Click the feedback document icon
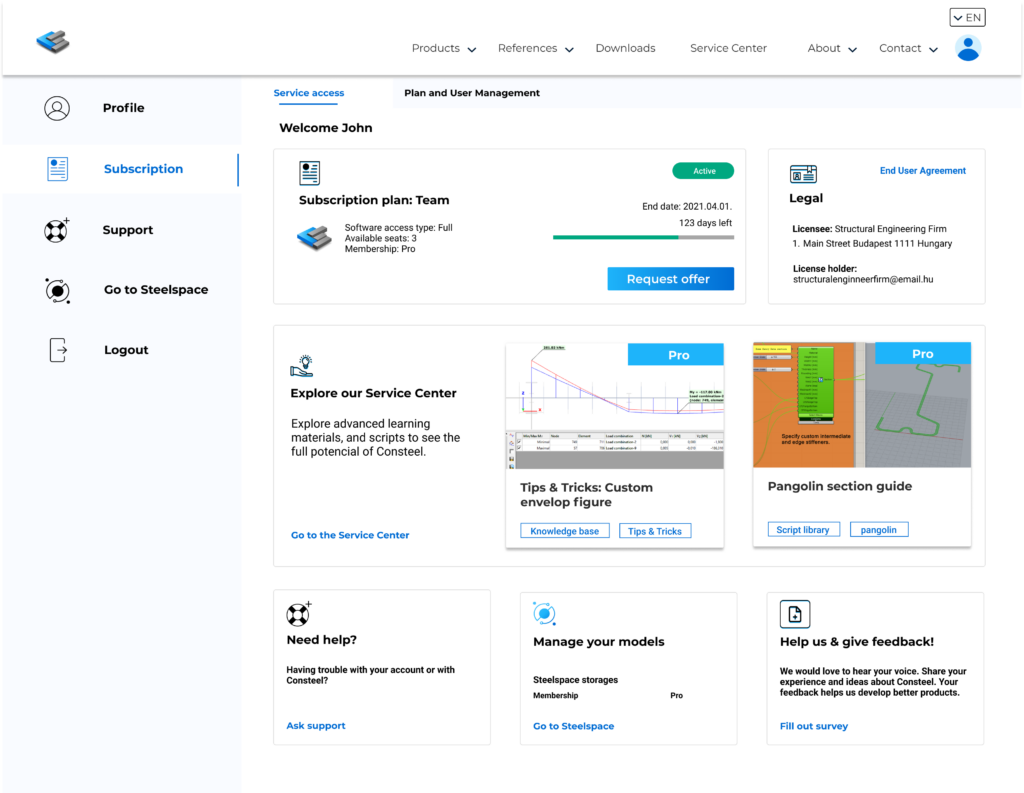Screen dimensions: 1024x793 795,614
